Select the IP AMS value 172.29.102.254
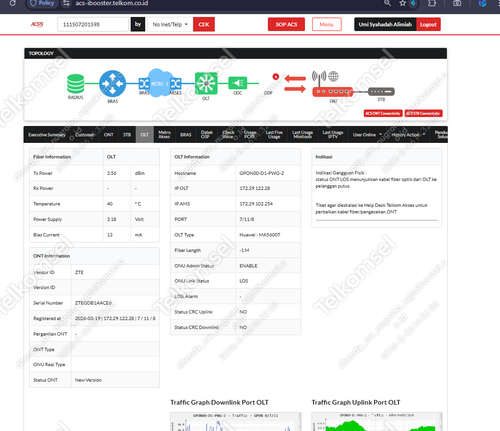500x431 pixels. click(256, 204)
